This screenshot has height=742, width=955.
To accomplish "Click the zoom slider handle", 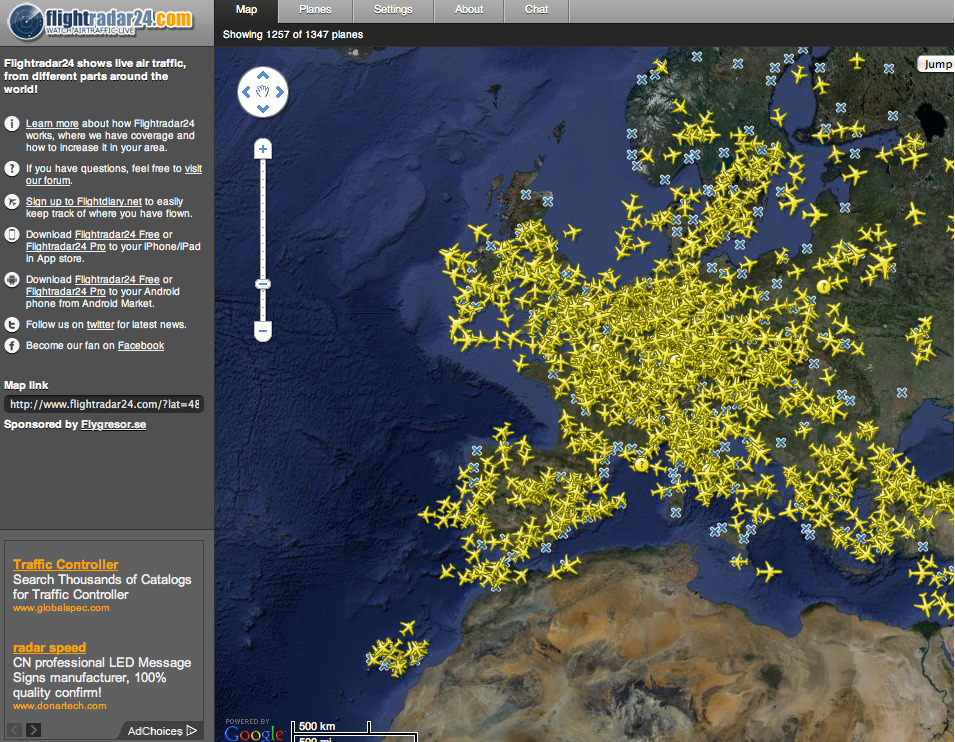I will click(263, 284).
